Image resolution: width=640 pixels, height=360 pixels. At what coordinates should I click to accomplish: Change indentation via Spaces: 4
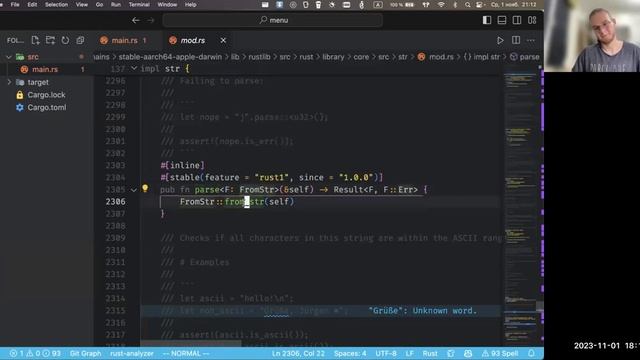coord(350,353)
